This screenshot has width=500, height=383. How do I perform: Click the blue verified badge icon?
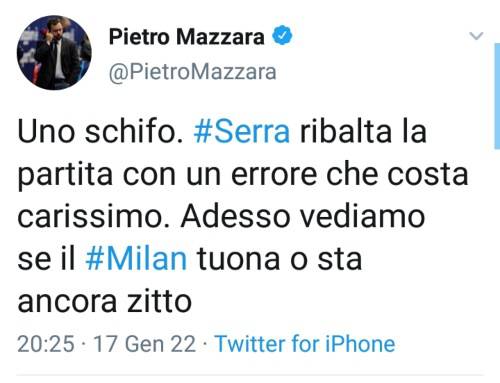coord(283,35)
